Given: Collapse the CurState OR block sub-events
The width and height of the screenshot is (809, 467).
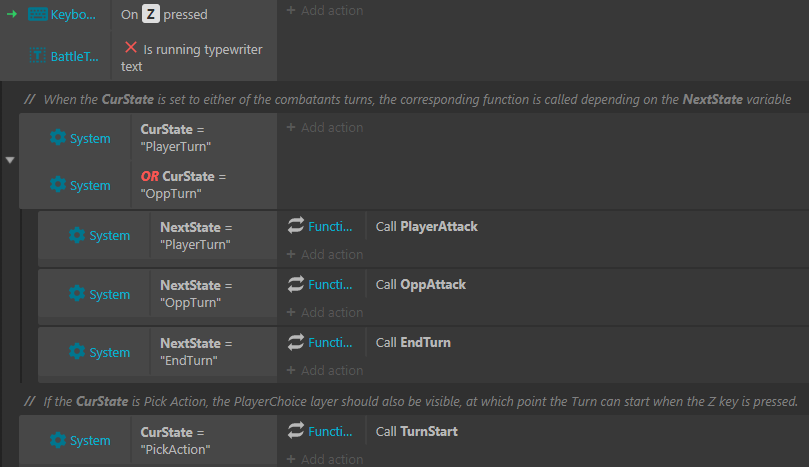Looking at the screenshot, I should tap(10, 160).
